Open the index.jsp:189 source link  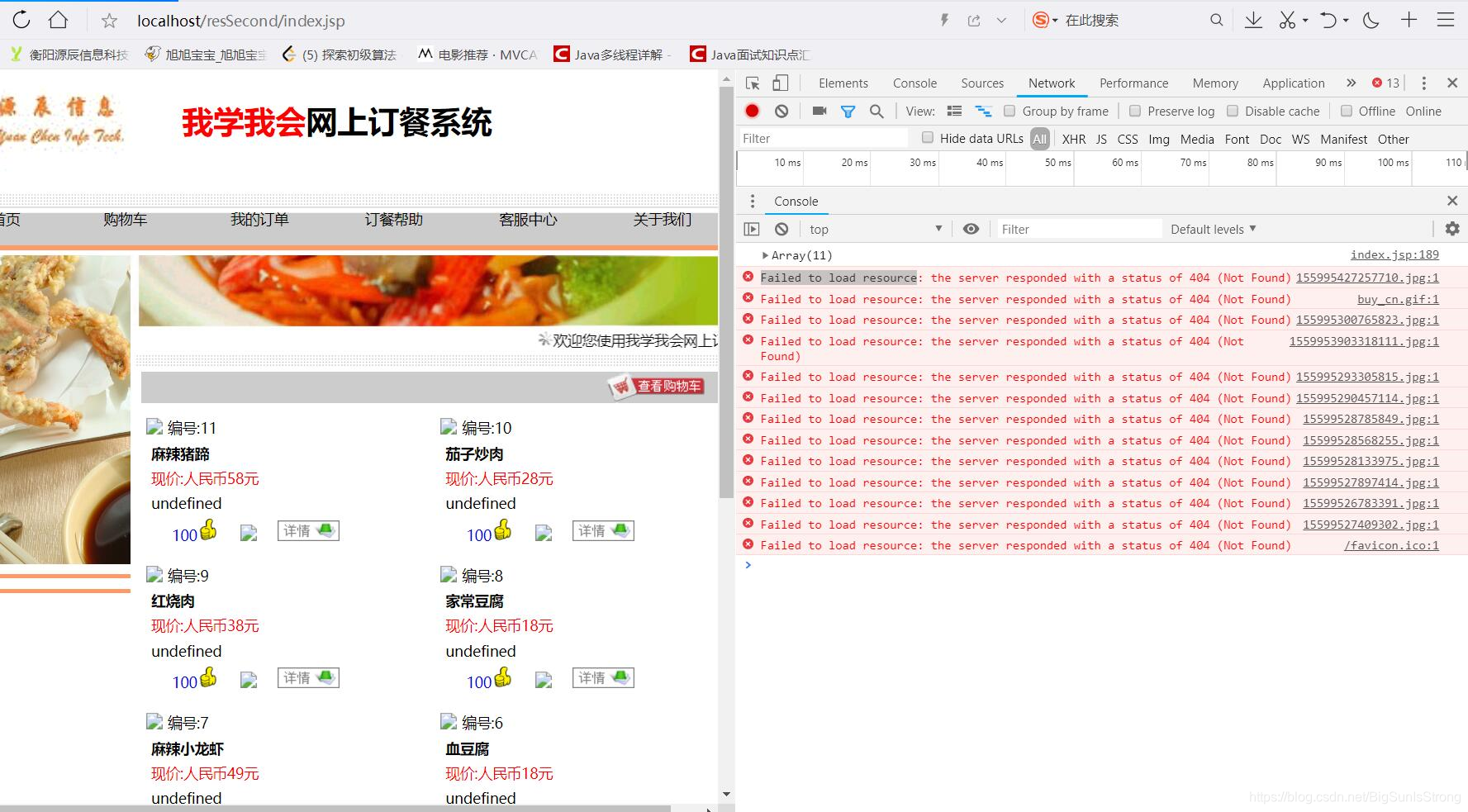point(1394,254)
